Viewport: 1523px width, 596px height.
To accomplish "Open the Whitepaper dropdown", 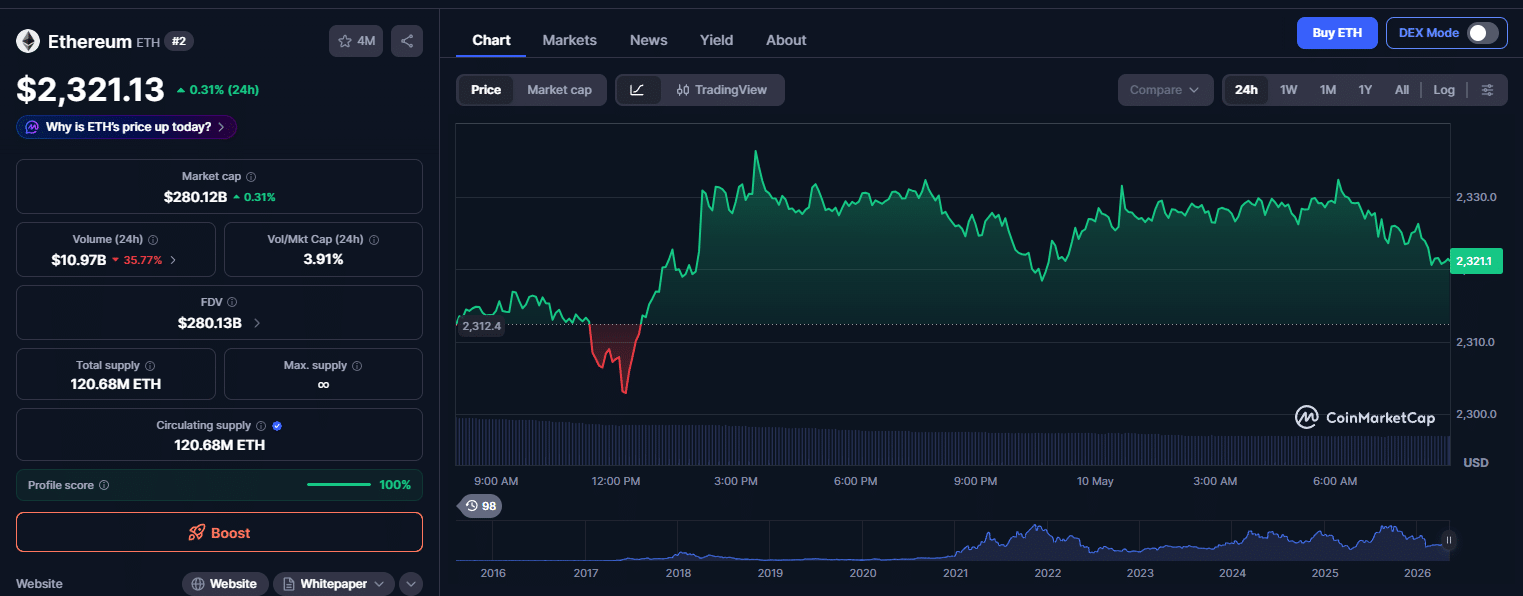I will tap(333, 584).
